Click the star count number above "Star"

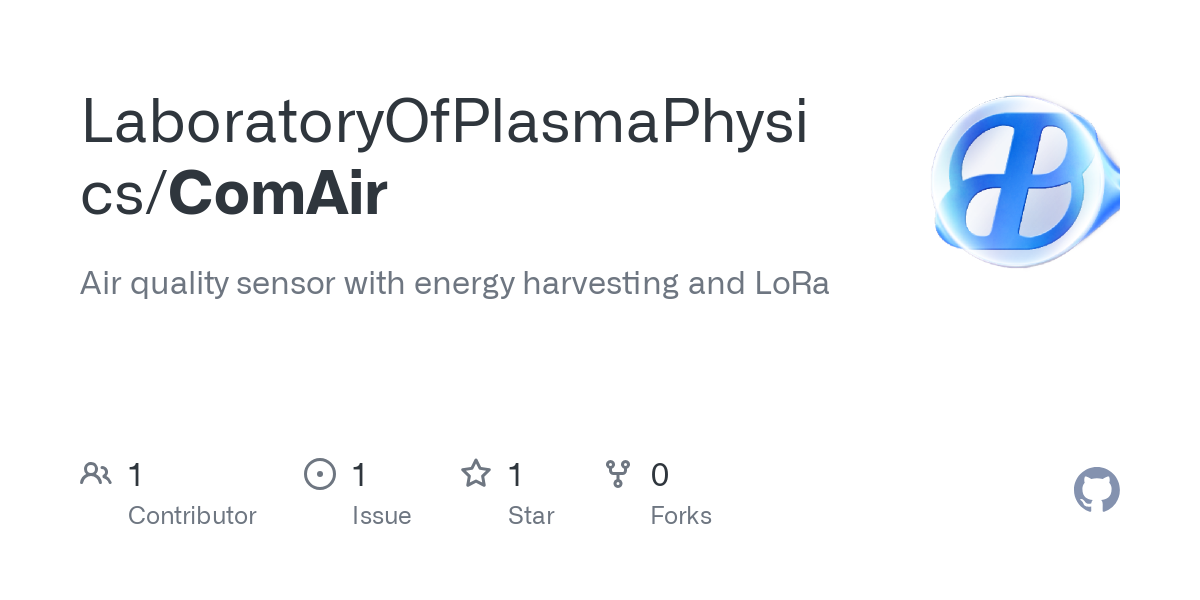pyautogui.click(x=515, y=475)
